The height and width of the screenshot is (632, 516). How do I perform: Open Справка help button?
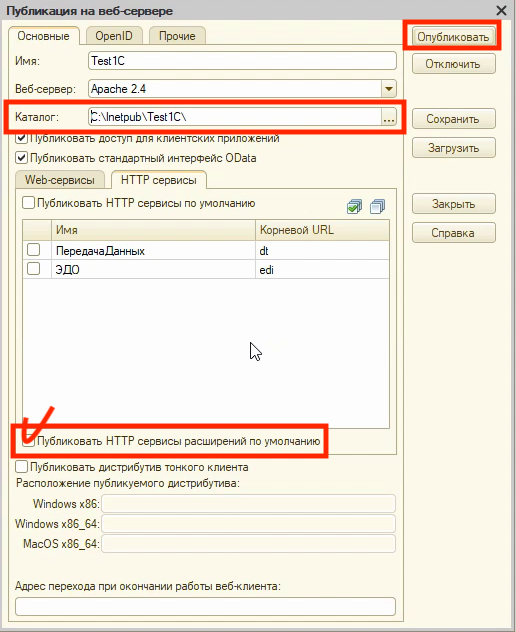454,233
